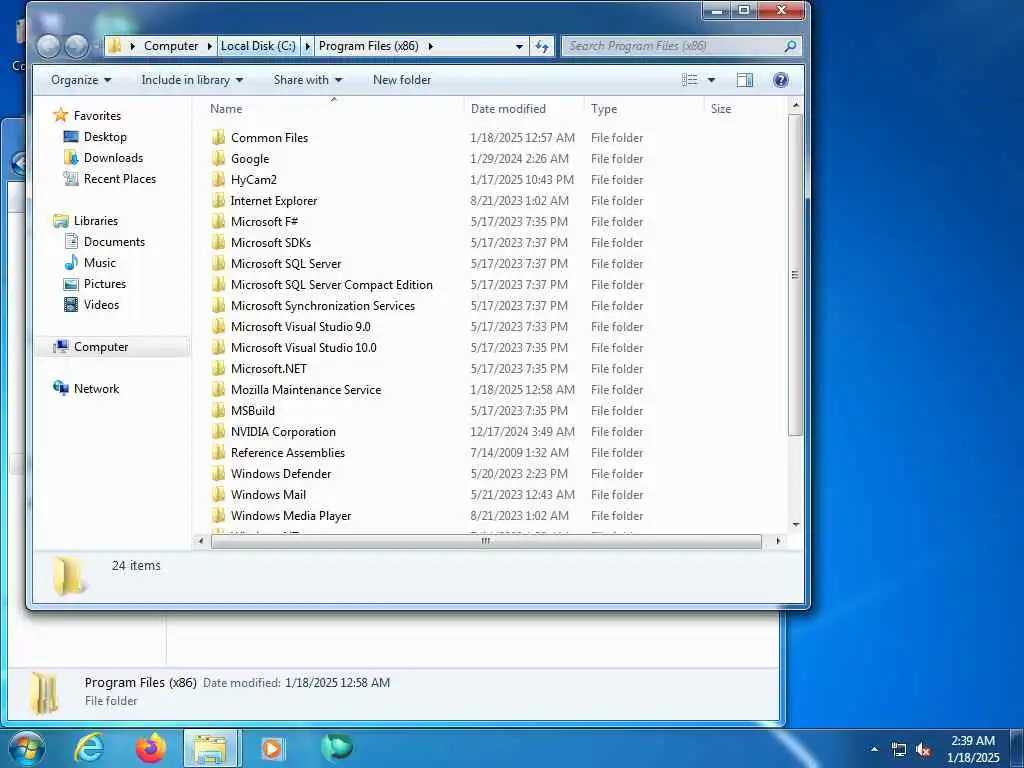Open Music library
Viewport: 1024px width, 768px height.
click(x=99, y=263)
